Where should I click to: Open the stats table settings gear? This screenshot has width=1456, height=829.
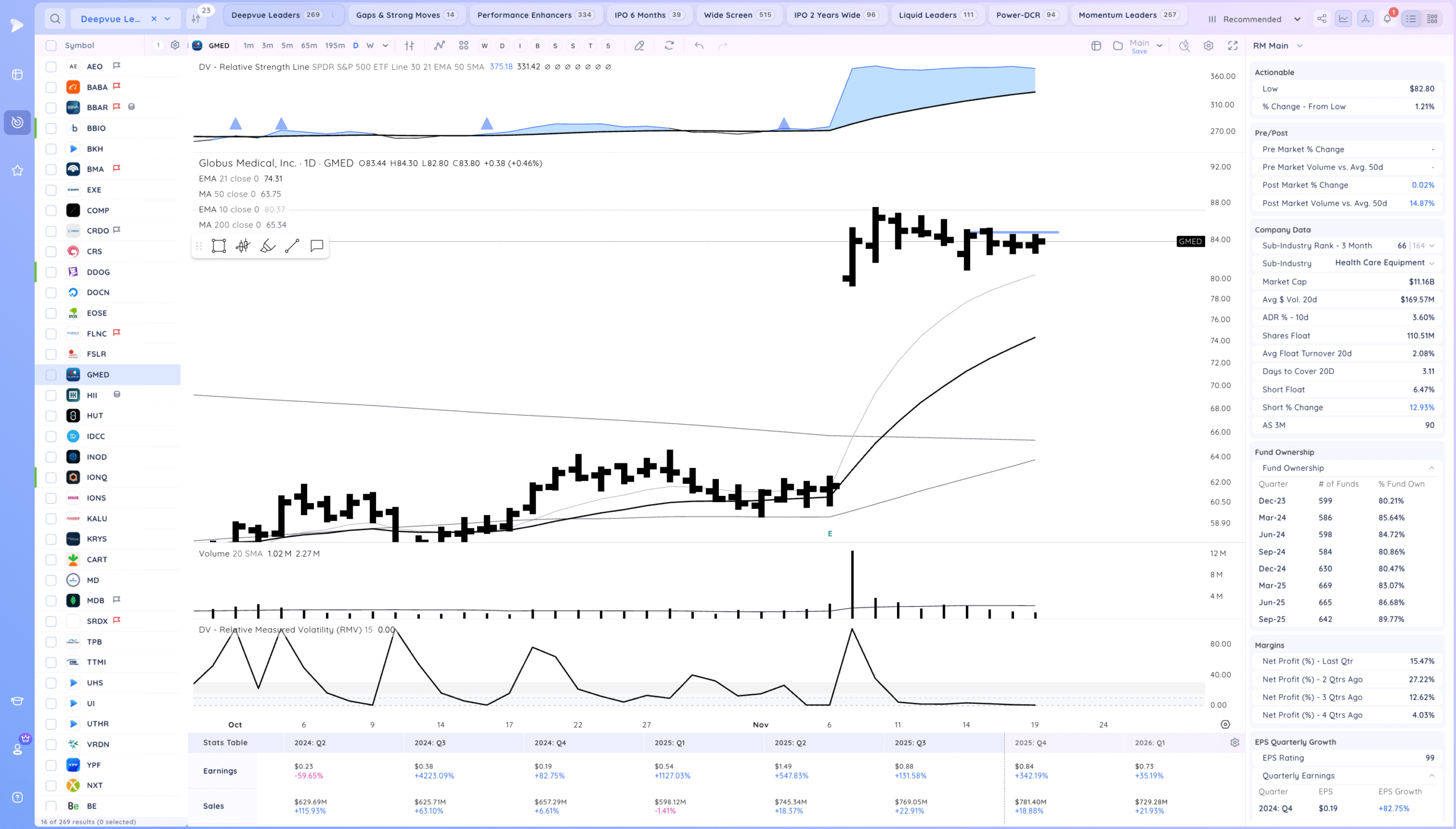tap(1235, 743)
